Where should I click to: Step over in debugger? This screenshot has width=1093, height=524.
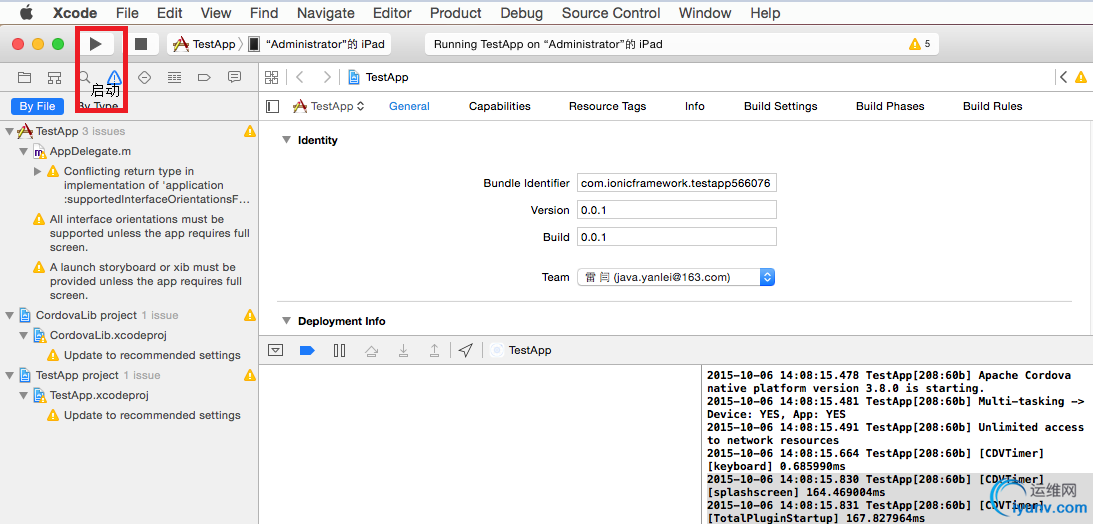tap(372, 350)
